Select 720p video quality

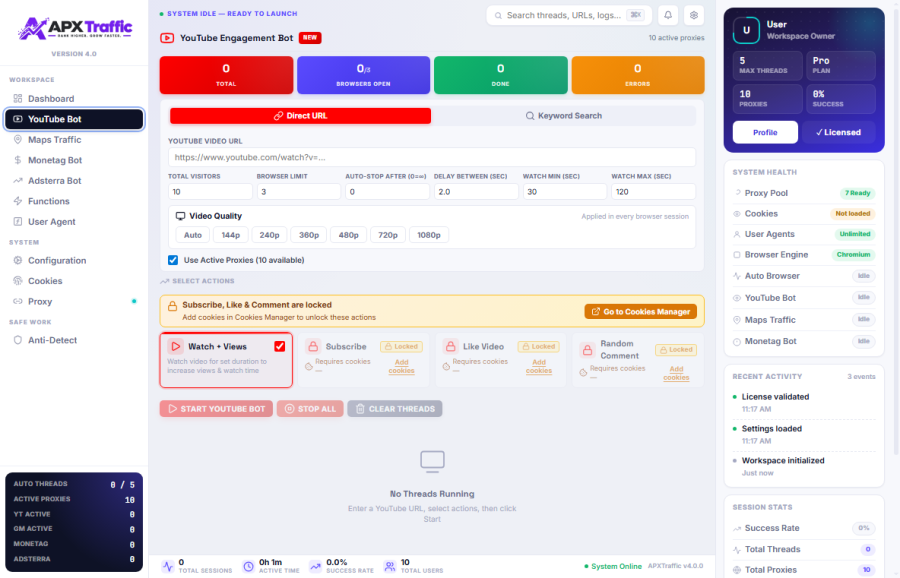pyautogui.click(x=387, y=235)
